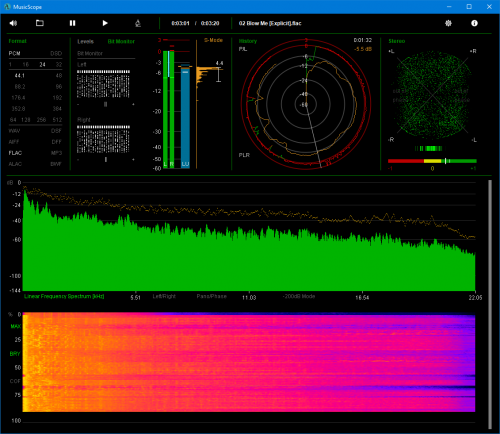Mute audio with the speaker icon
The width and height of the screenshot is (500, 434).
[13, 23]
